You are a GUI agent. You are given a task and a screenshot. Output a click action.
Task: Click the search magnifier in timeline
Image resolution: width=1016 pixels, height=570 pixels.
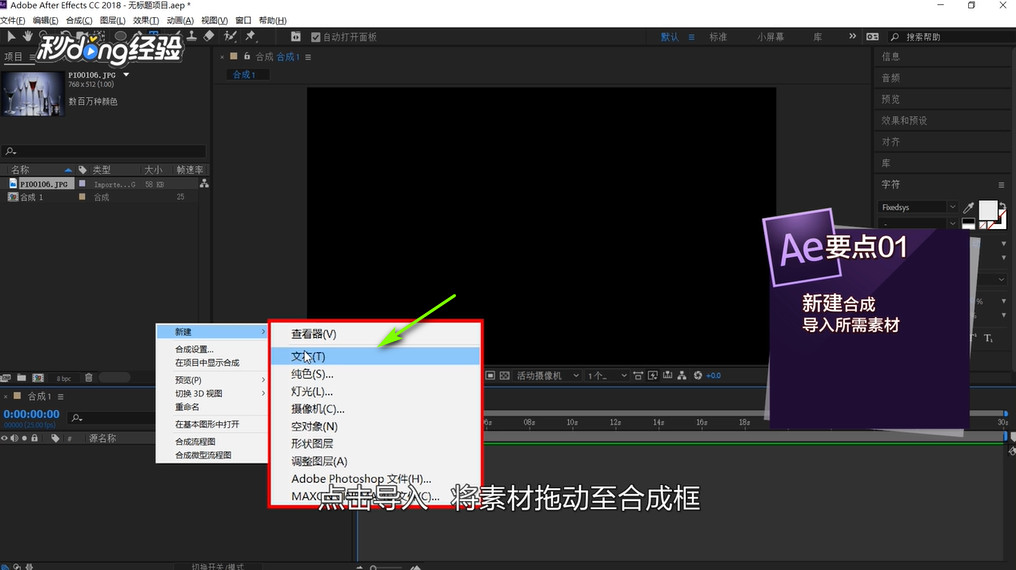pos(76,418)
